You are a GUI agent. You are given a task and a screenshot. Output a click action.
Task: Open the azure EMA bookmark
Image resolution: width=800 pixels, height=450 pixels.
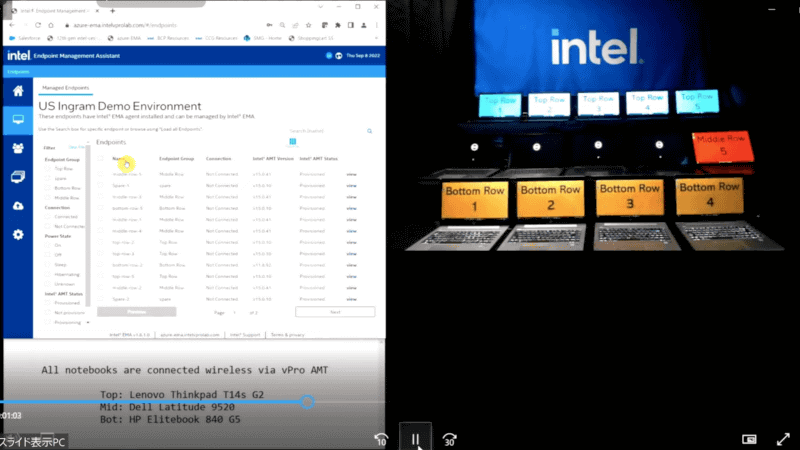click(x=124, y=38)
